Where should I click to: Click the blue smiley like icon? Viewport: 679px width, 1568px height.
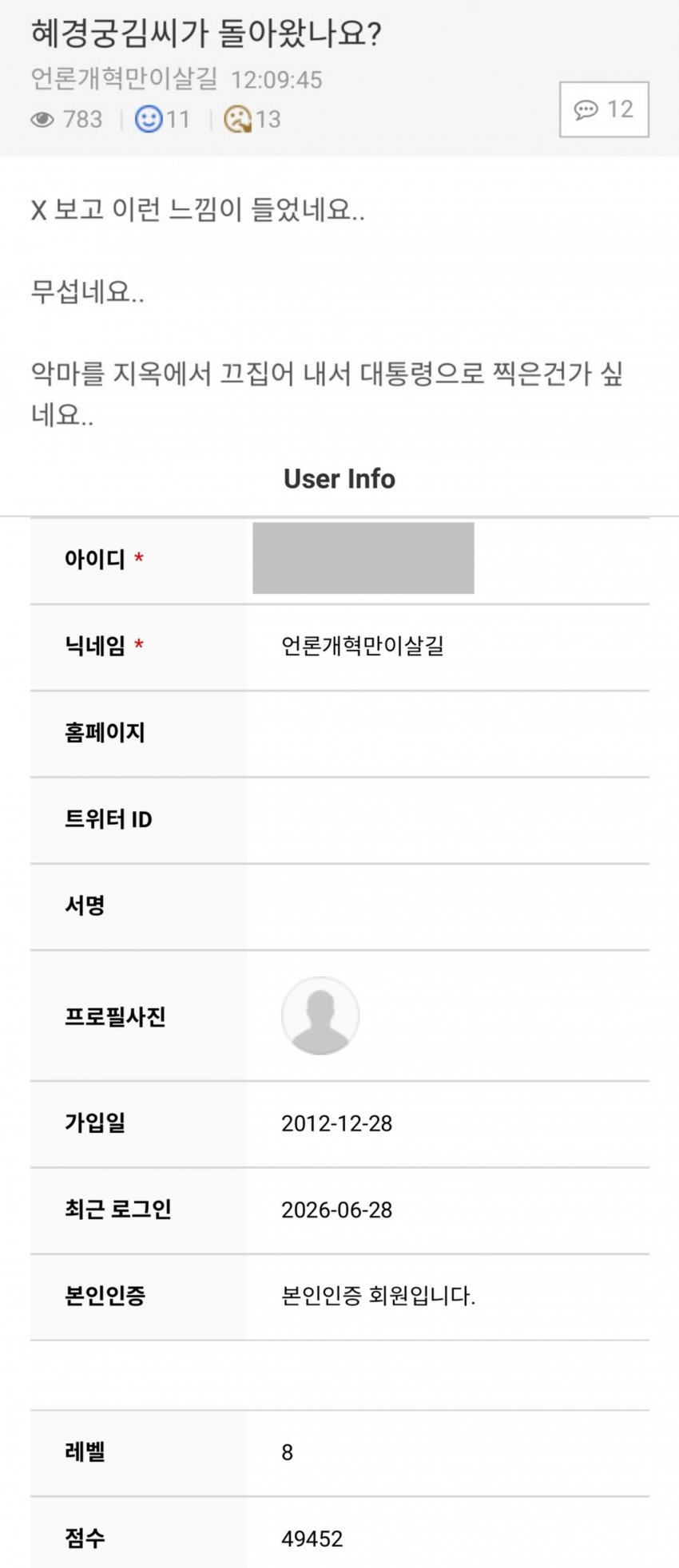[x=148, y=119]
